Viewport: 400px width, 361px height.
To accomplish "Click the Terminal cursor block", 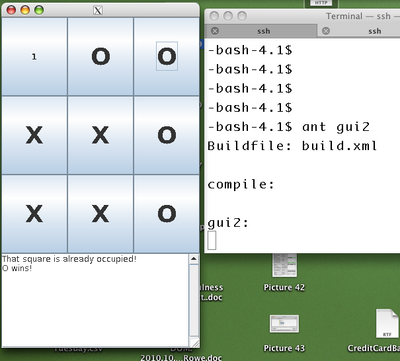I will [212, 240].
